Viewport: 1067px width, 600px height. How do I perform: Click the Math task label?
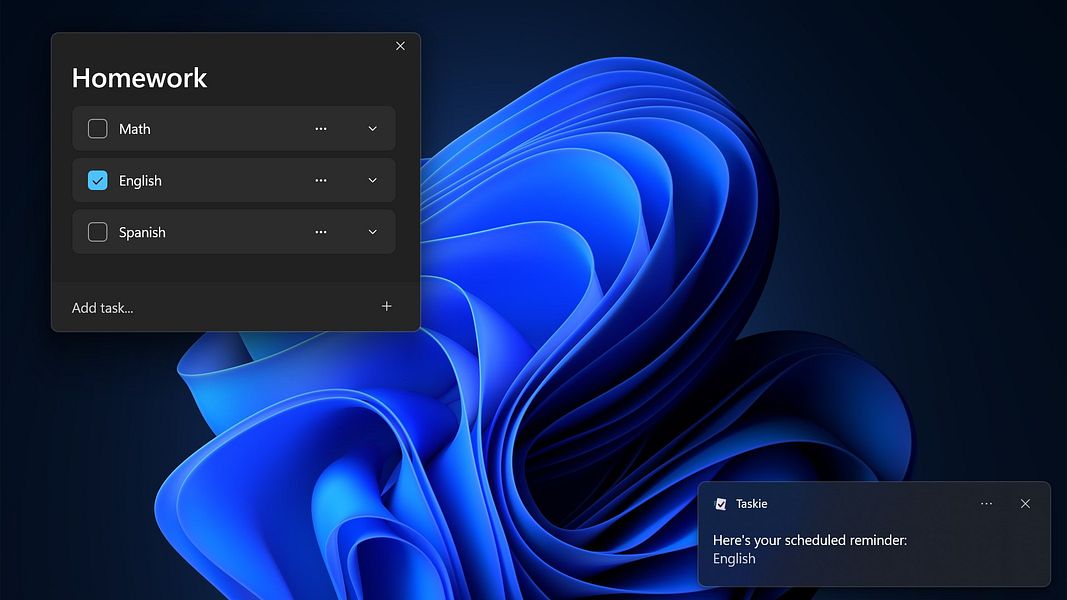[135, 129]
